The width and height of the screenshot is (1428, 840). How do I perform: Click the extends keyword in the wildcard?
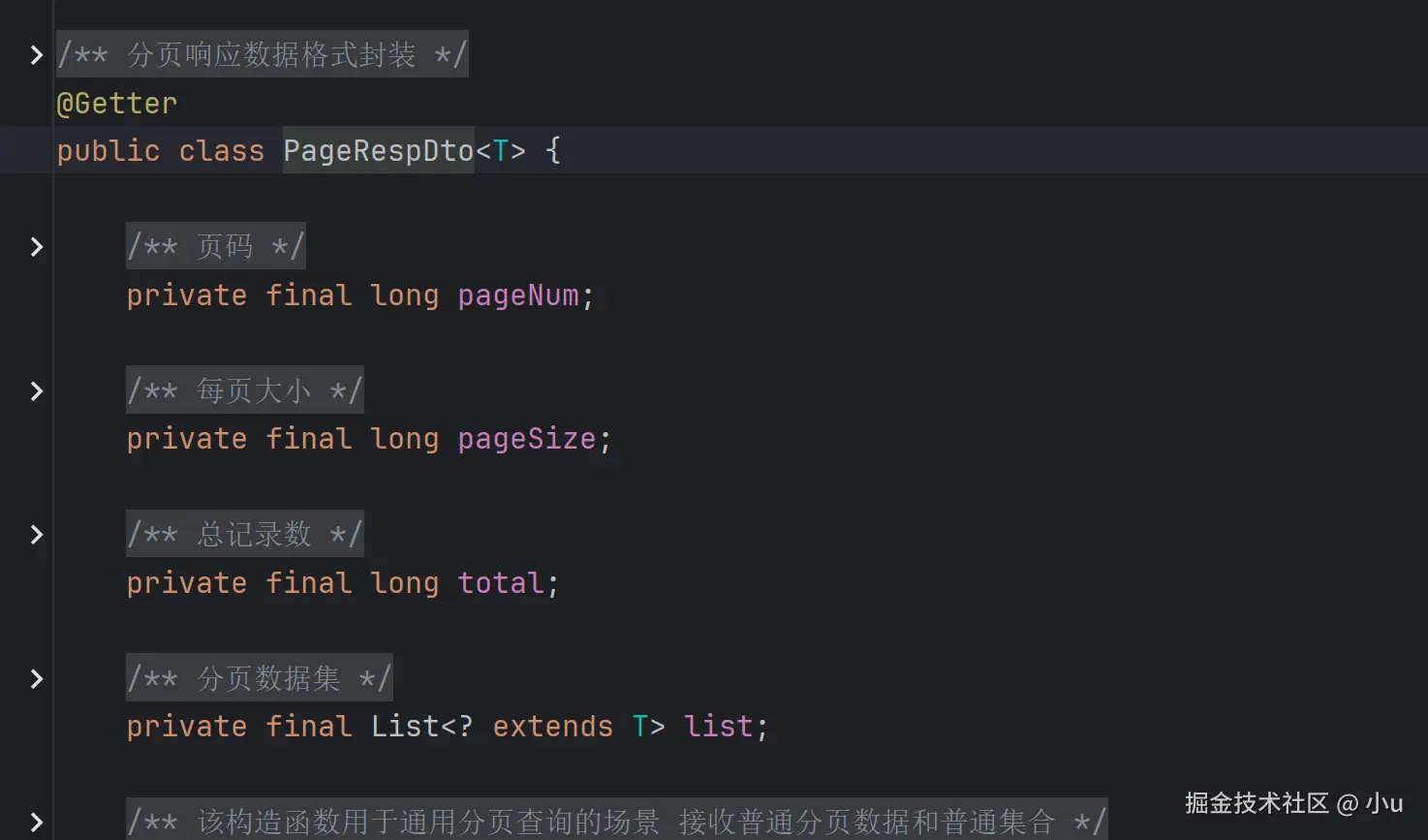pos(552,727)
